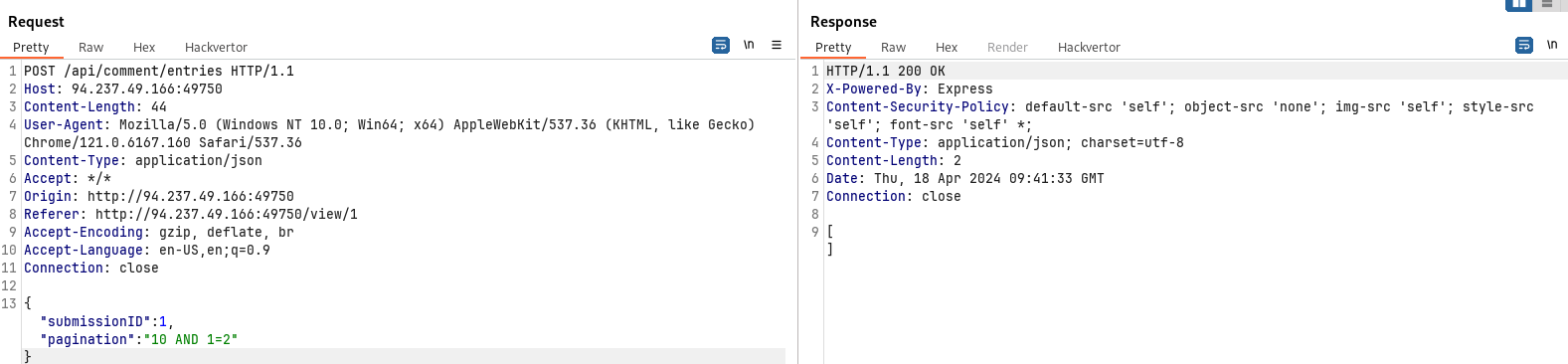Click the pagination value '10 AND 1=2'
The height and width of the screenshot is (364, 1568).
coord(191,339)
